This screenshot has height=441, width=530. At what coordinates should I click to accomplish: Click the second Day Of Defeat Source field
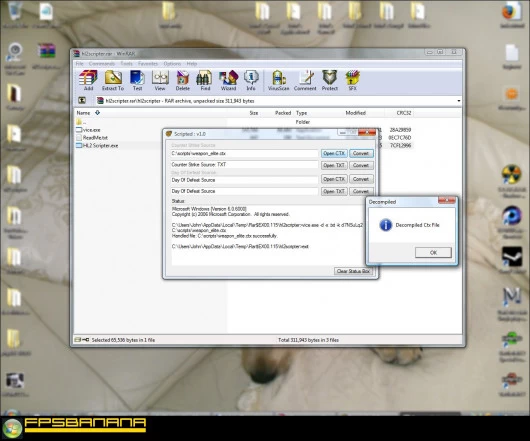click(244, 191)
